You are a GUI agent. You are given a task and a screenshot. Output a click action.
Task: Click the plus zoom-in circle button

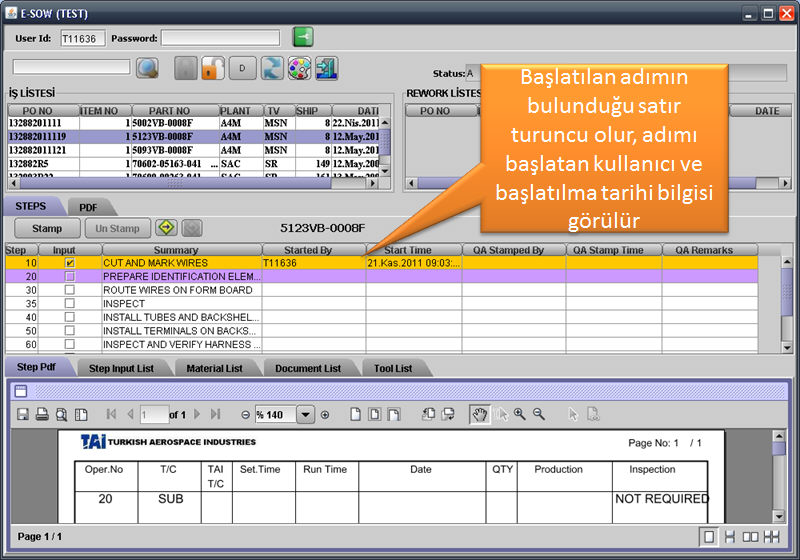coord(325,415)
